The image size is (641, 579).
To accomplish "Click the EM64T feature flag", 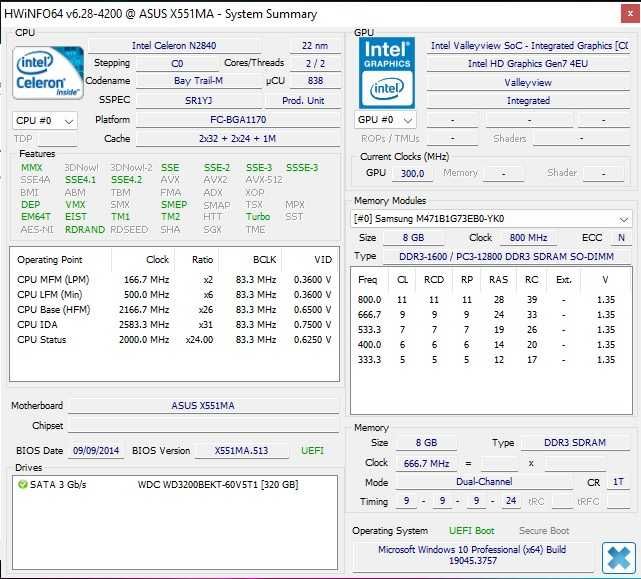I will pyautogui.click(x=36, y=217).
